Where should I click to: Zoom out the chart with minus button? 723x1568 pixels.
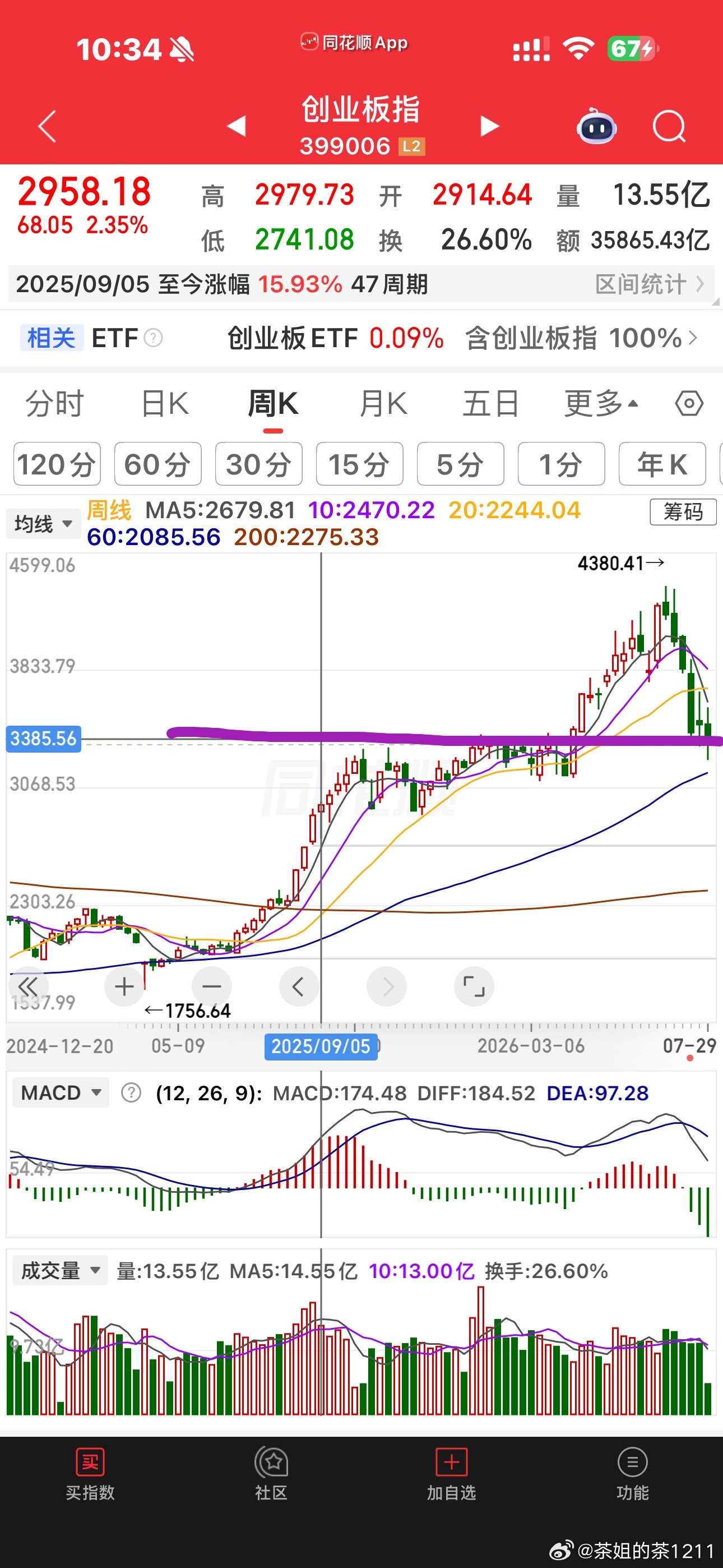(212, 986)
